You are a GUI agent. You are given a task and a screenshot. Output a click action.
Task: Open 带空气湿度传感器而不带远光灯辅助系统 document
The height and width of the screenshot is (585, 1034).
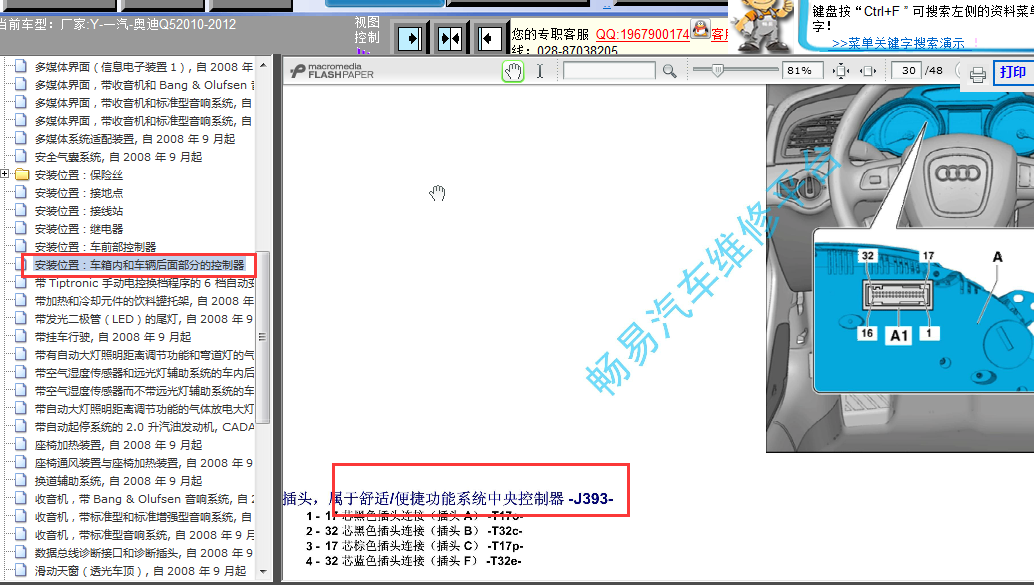coord(144,391)
